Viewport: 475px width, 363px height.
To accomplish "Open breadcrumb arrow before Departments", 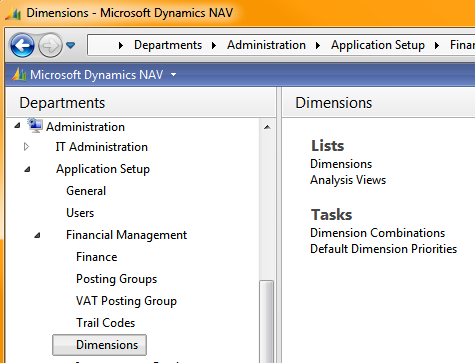I will 121,45.
